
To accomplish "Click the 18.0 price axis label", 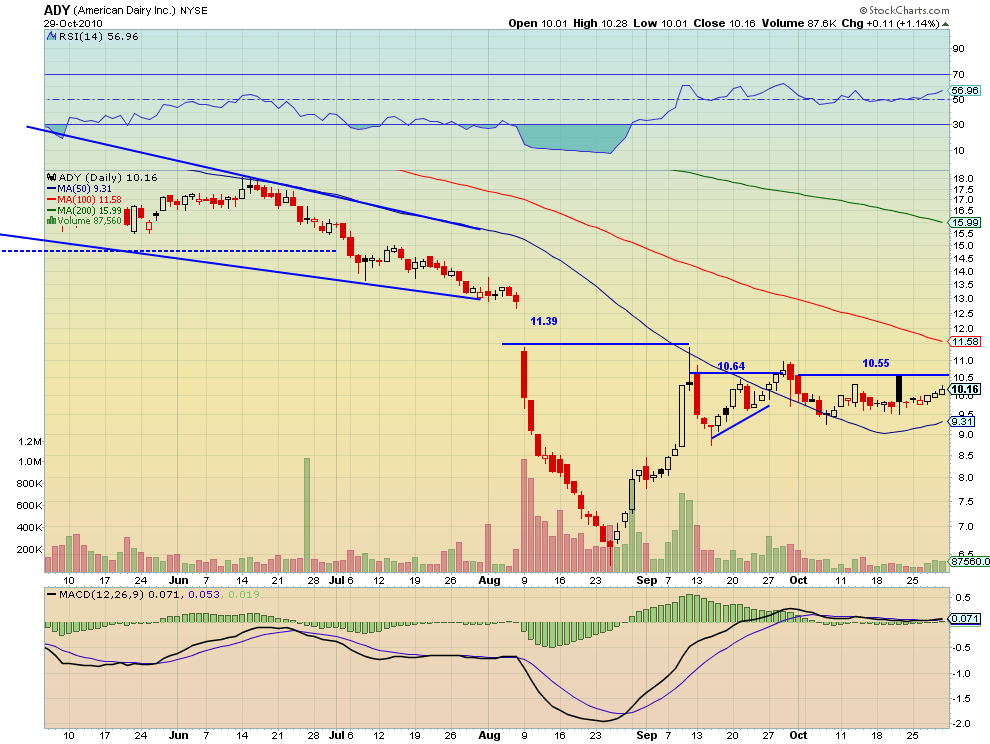I will tap(963, 179).
